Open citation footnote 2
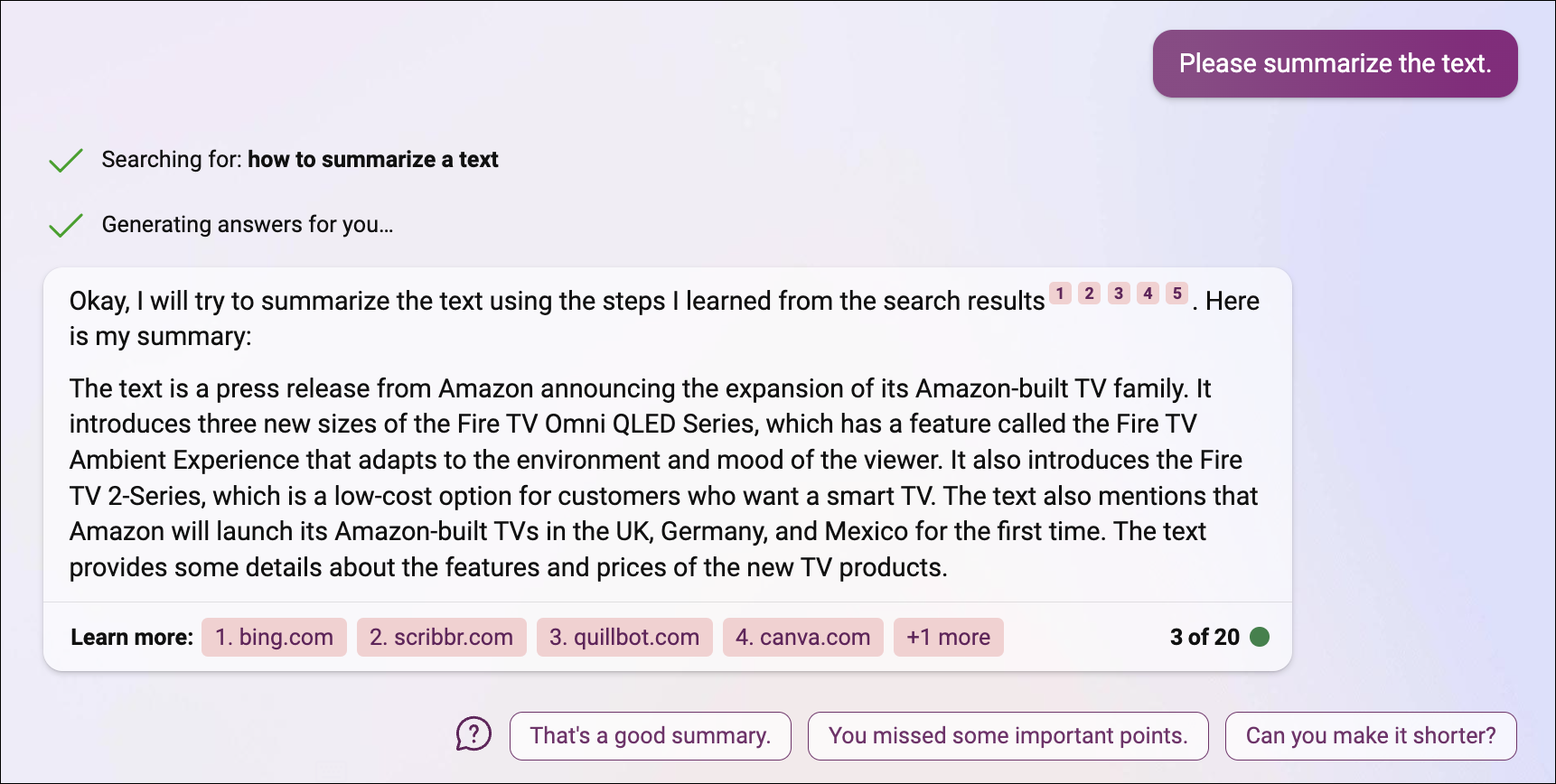Screen dimensions: 1556x784 (x=1090, y=293)
